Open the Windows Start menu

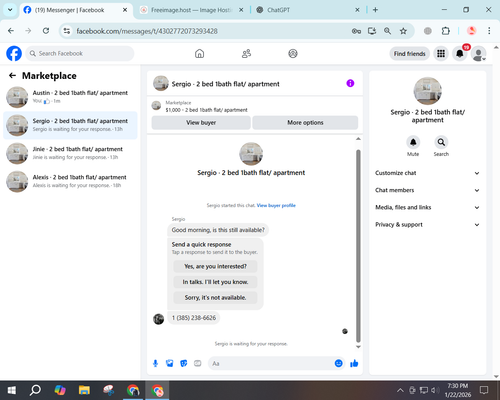[x=12, y=390]
